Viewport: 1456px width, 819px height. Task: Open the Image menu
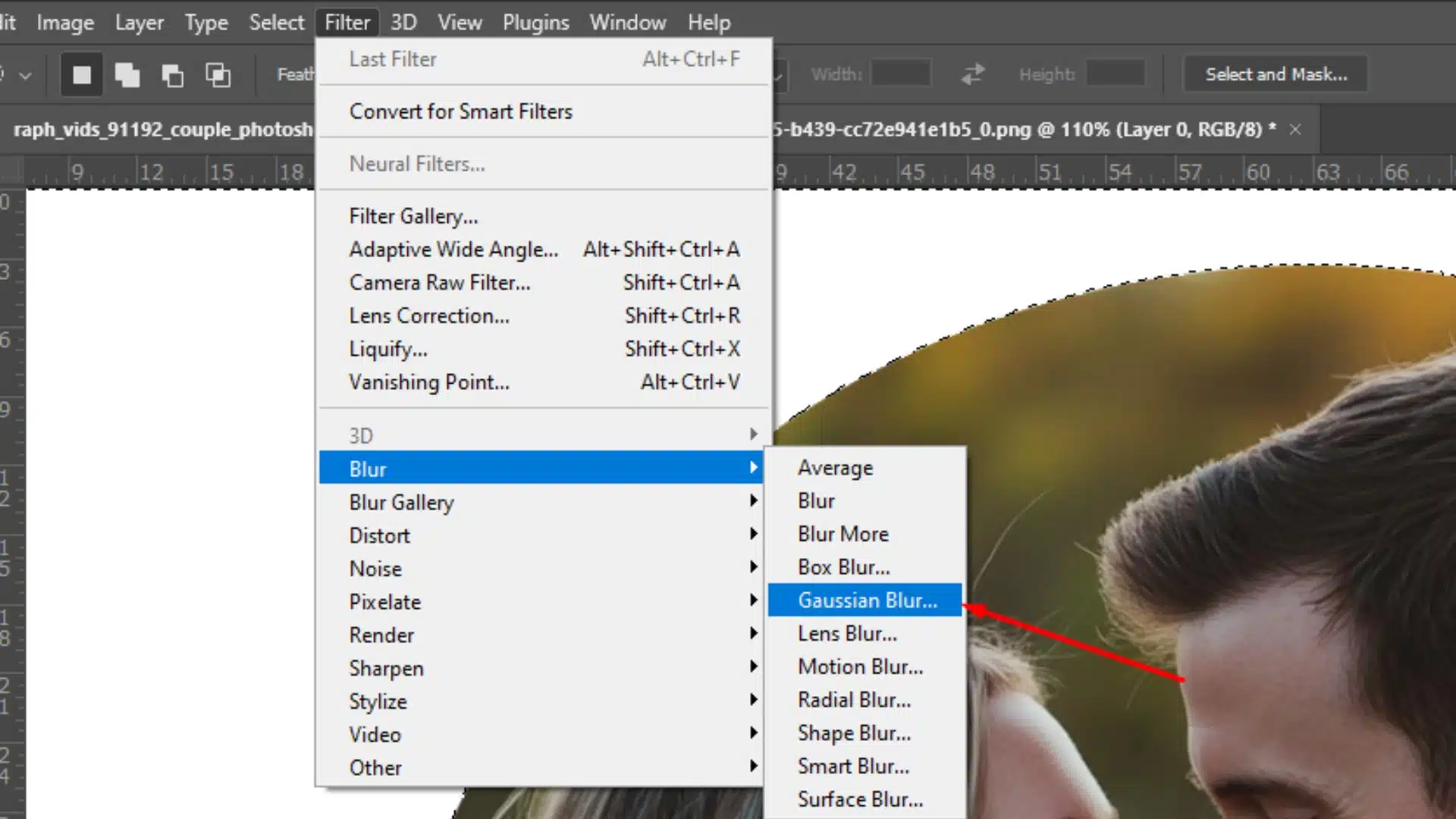click(x=65, y=23)
